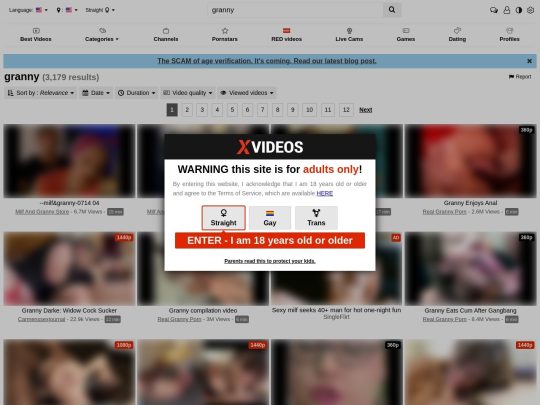Toggle the dark/light theme contrast icon
Viewport: 540px width, 405px height.
click(x=519, y=10)
